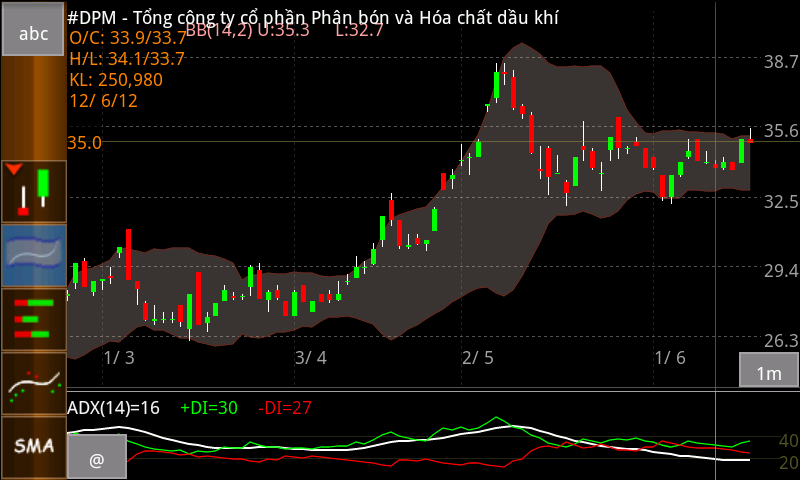
Task: Tap the O/C: 33.9/33.7 readout
Action: point(126,38)
